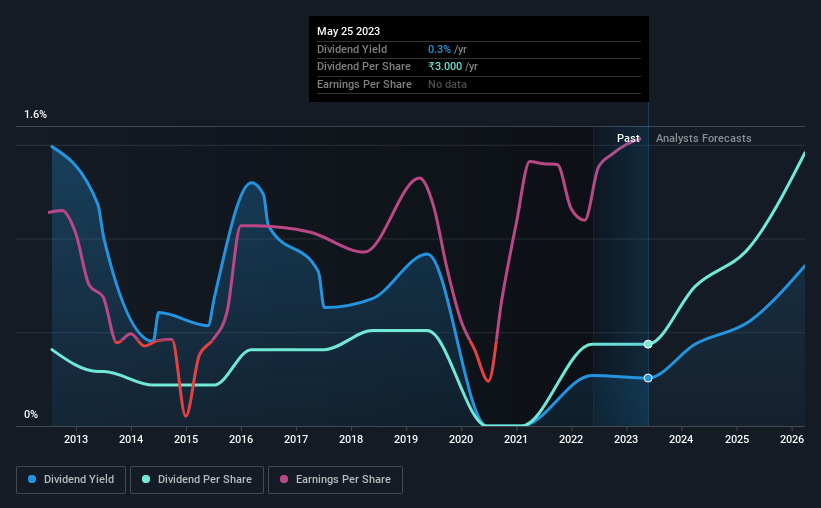Click the 2023 x-axis label
Viewport: 821px width, 508px height.
point(626,439)
